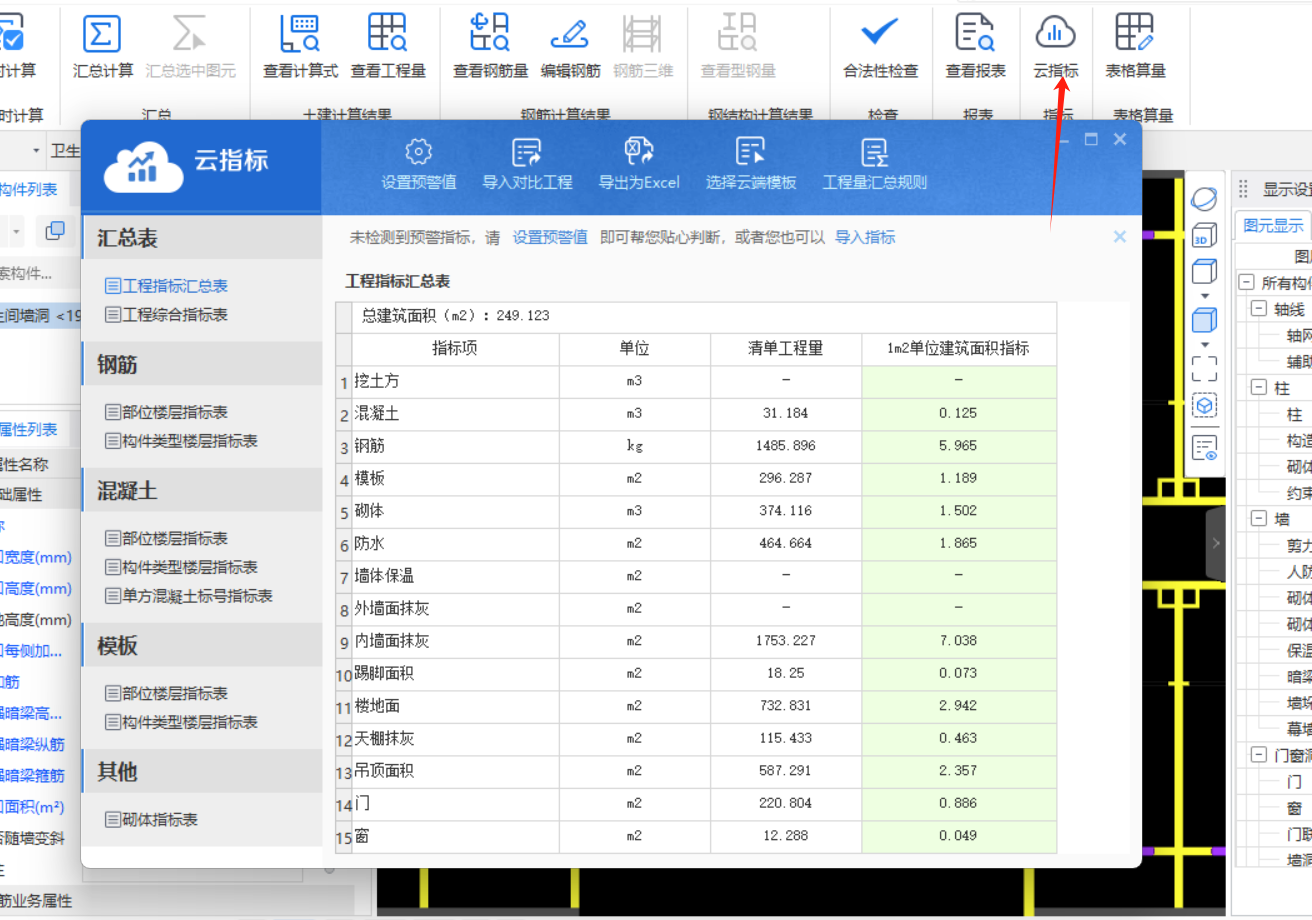This screenshot has width=1312, height=920.
Task: Collapse the 门窗洞 tree node
Action: (x=1258, y=755)
